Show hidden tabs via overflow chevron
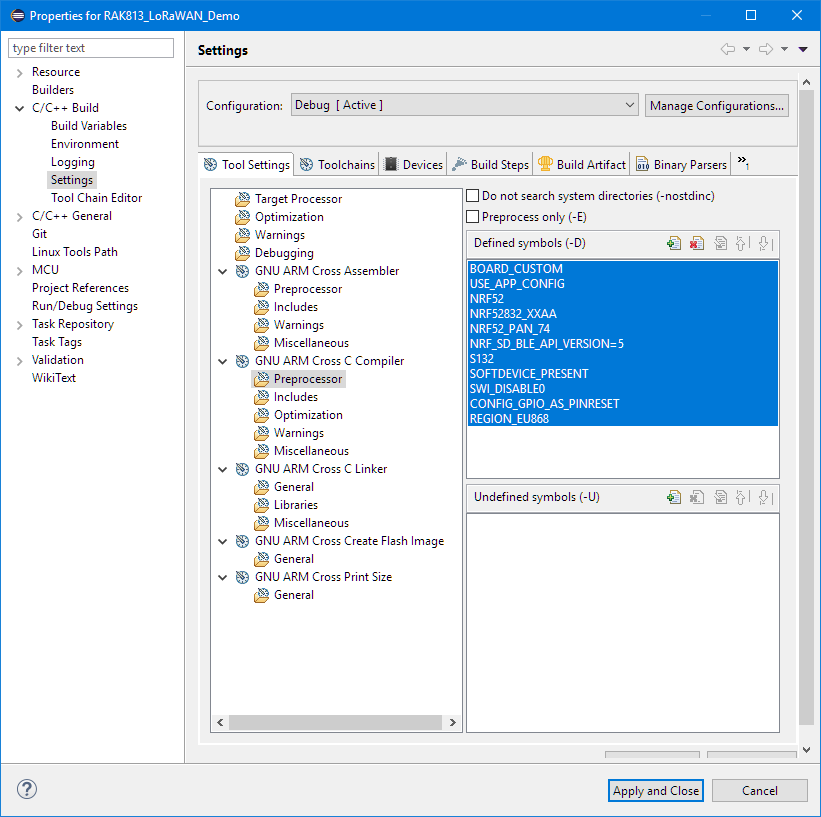The width and height of the screenshot is (821, 817). (x=742, y=163)
